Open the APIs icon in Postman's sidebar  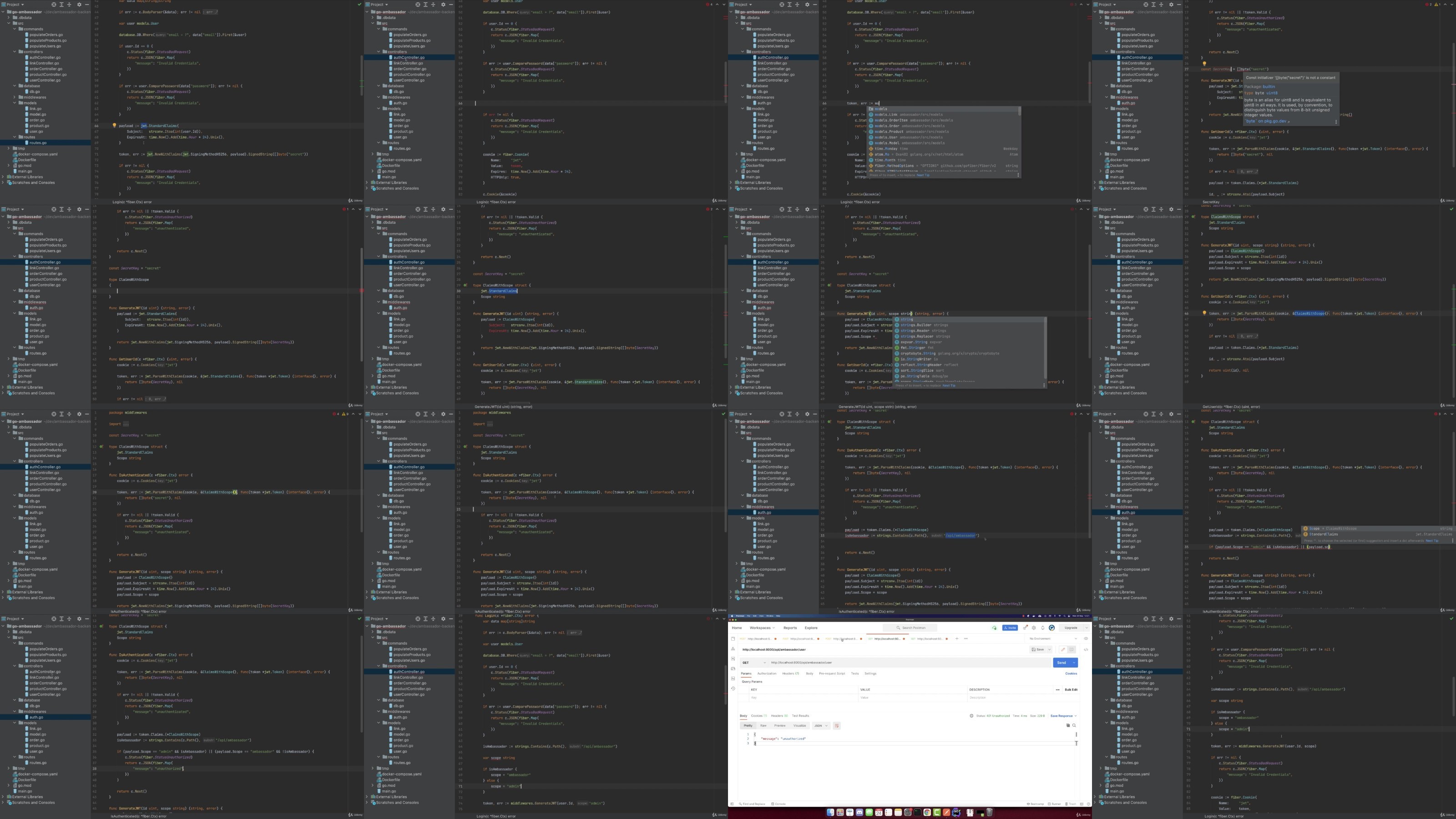(733, 649)
